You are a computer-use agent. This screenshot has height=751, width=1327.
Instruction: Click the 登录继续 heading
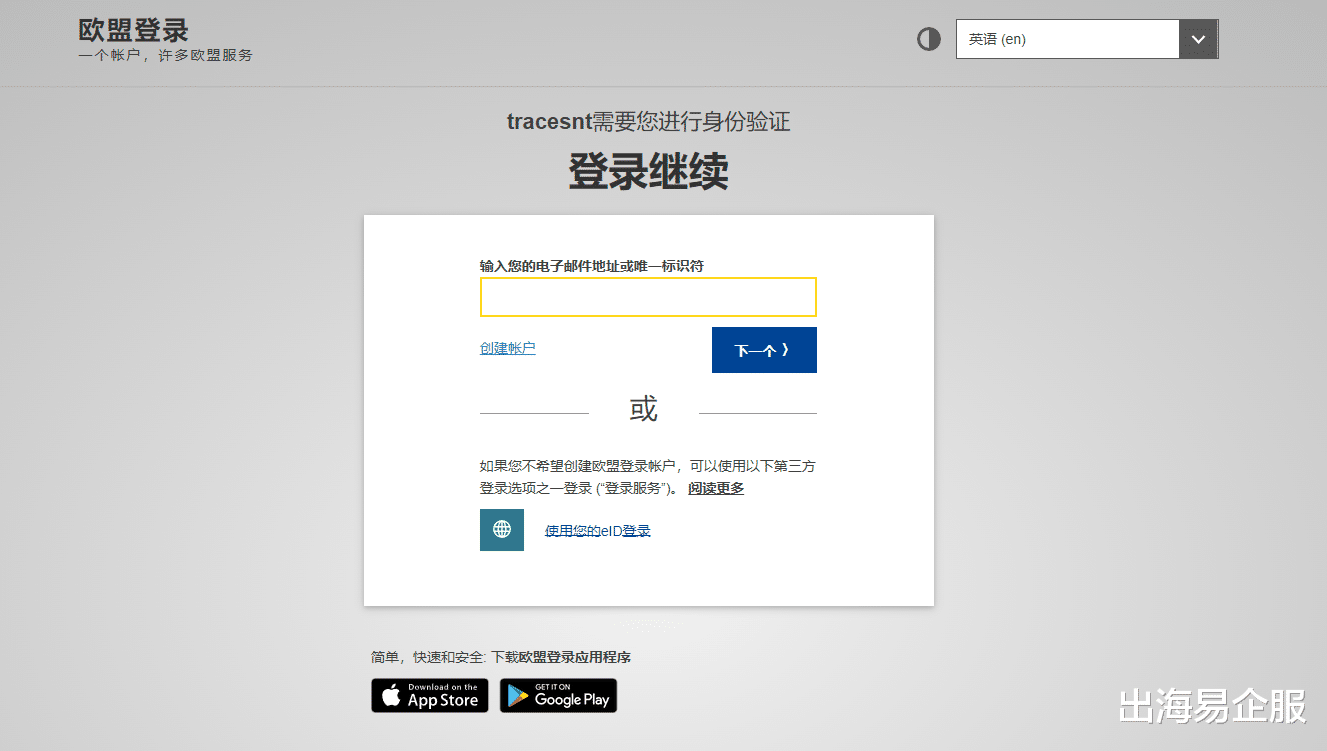point(648,171)
